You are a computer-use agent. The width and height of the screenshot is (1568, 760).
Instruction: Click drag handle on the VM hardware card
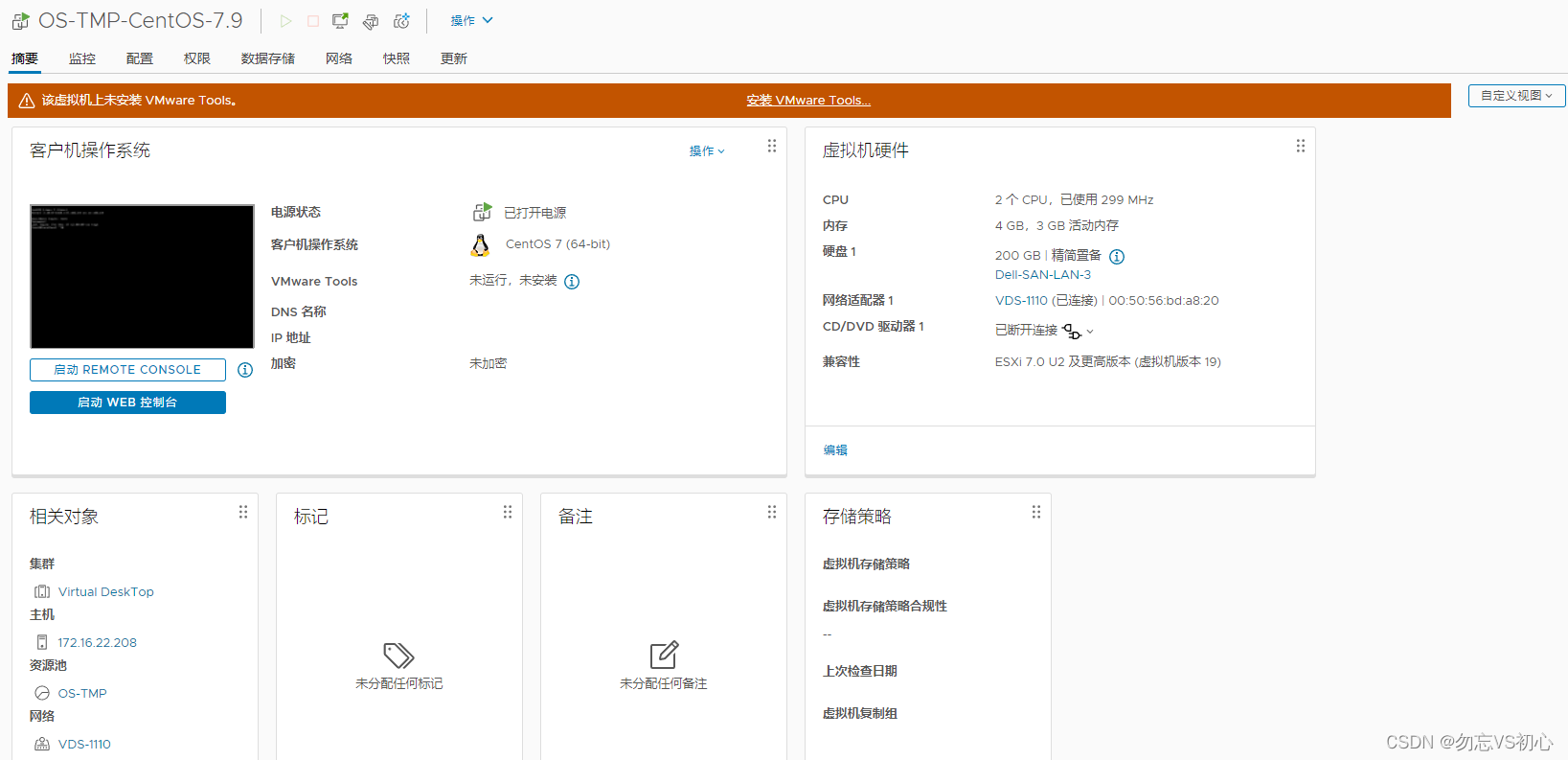pos(1300,146)
